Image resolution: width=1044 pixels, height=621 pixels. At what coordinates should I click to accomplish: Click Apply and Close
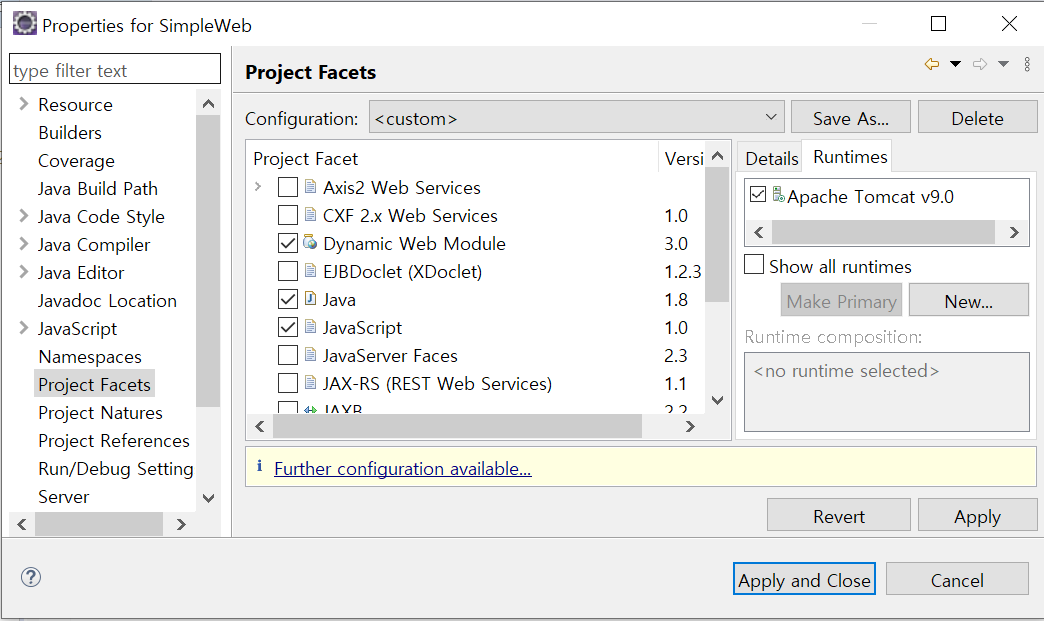[x=804, y=579]
